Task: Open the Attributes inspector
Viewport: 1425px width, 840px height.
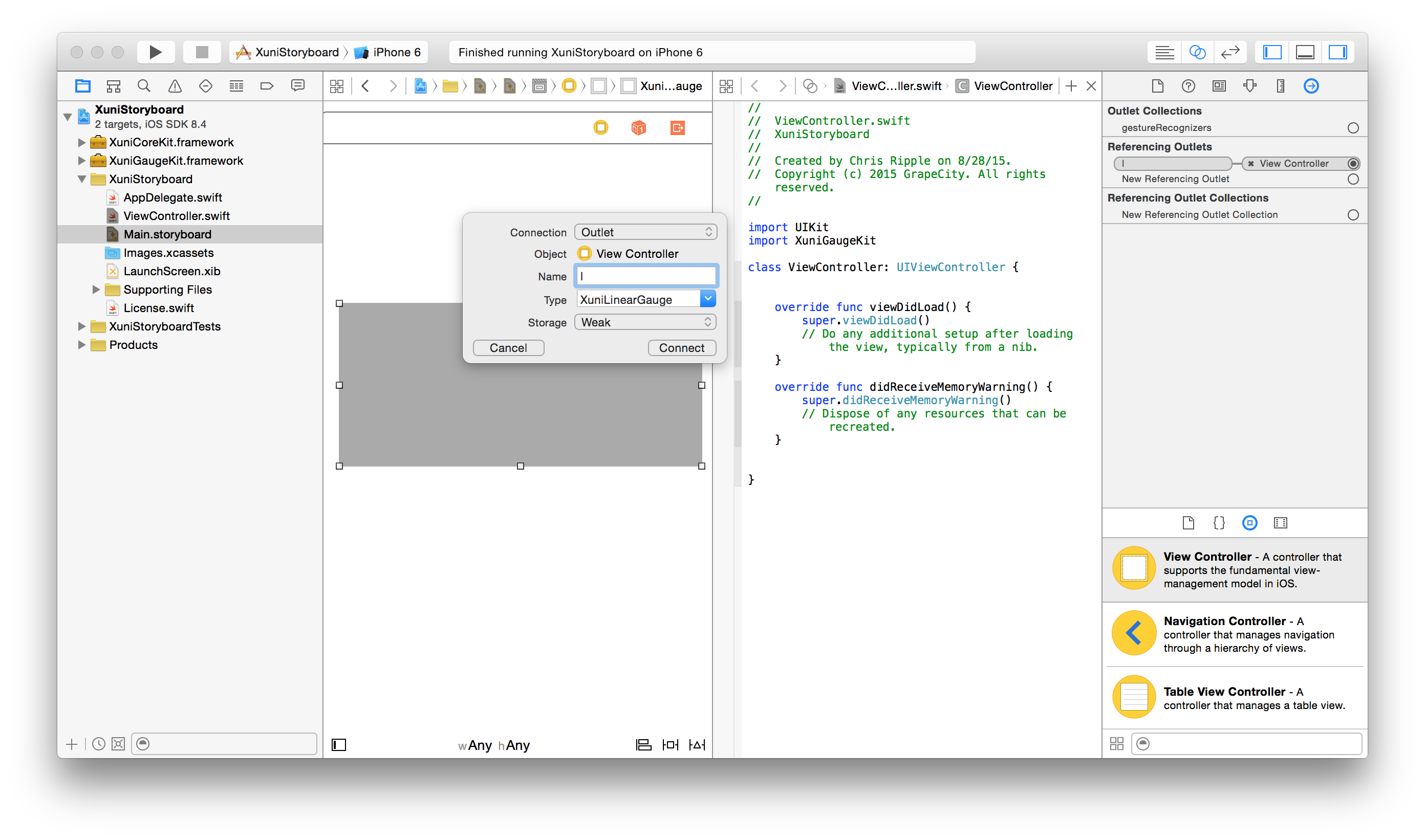Action: click(x=1249, y=86)
